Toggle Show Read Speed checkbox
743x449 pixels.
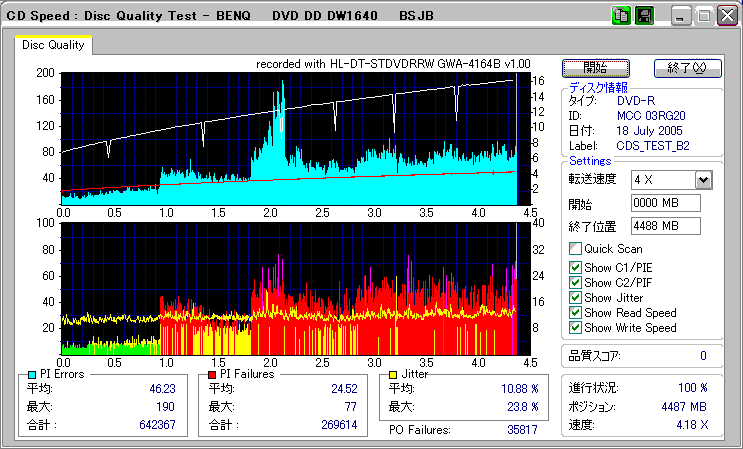click(575, 313)
